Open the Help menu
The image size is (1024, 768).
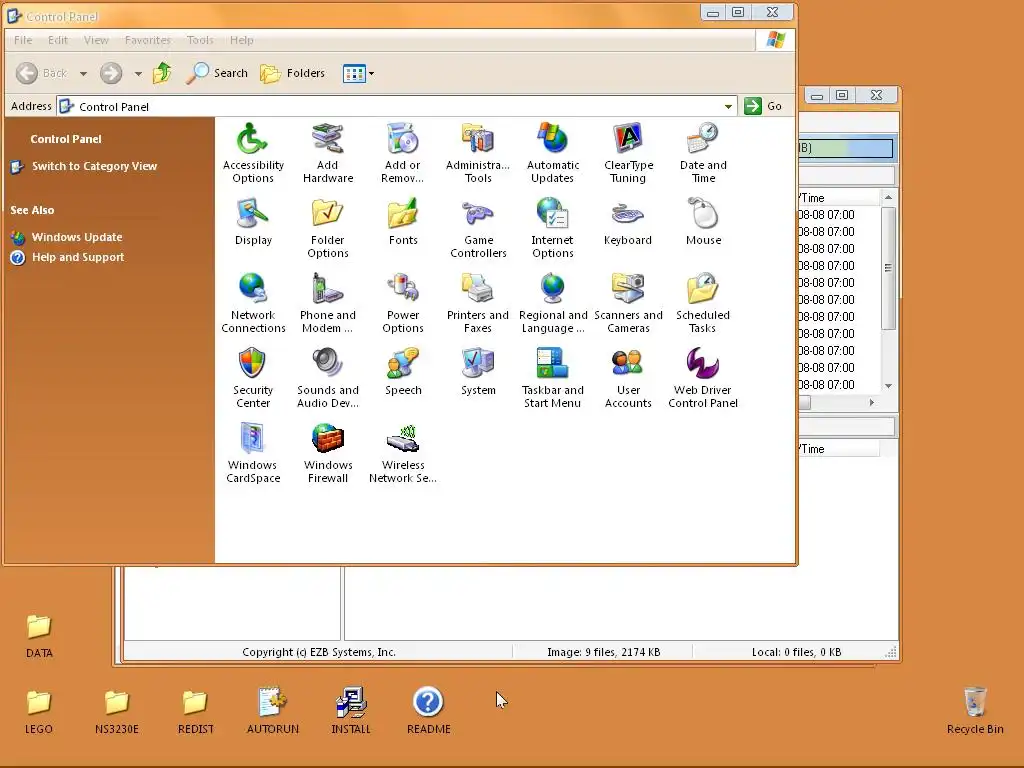[242, 40]
